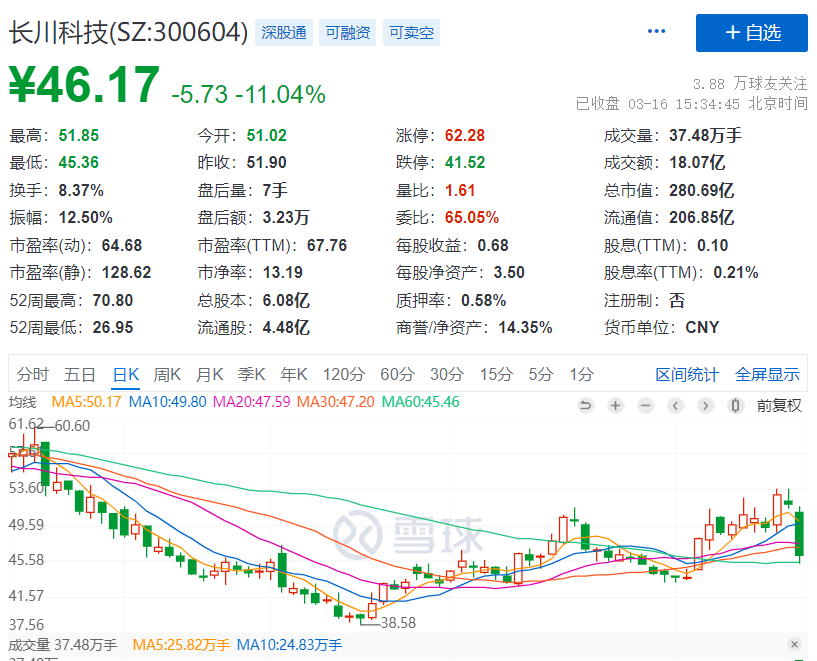Image resolution: width=817 pixels, height=661 pixels.
Task: Shift the chart left with the arrow
Action: click(675, 405)
